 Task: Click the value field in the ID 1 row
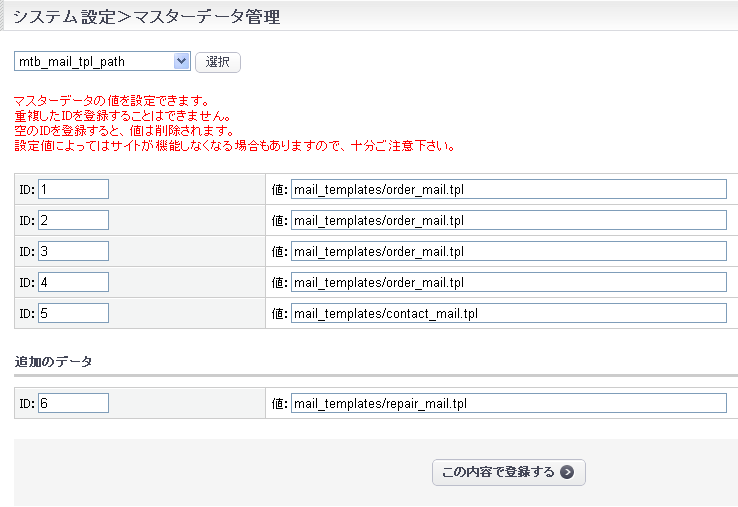tap(509, 189)
